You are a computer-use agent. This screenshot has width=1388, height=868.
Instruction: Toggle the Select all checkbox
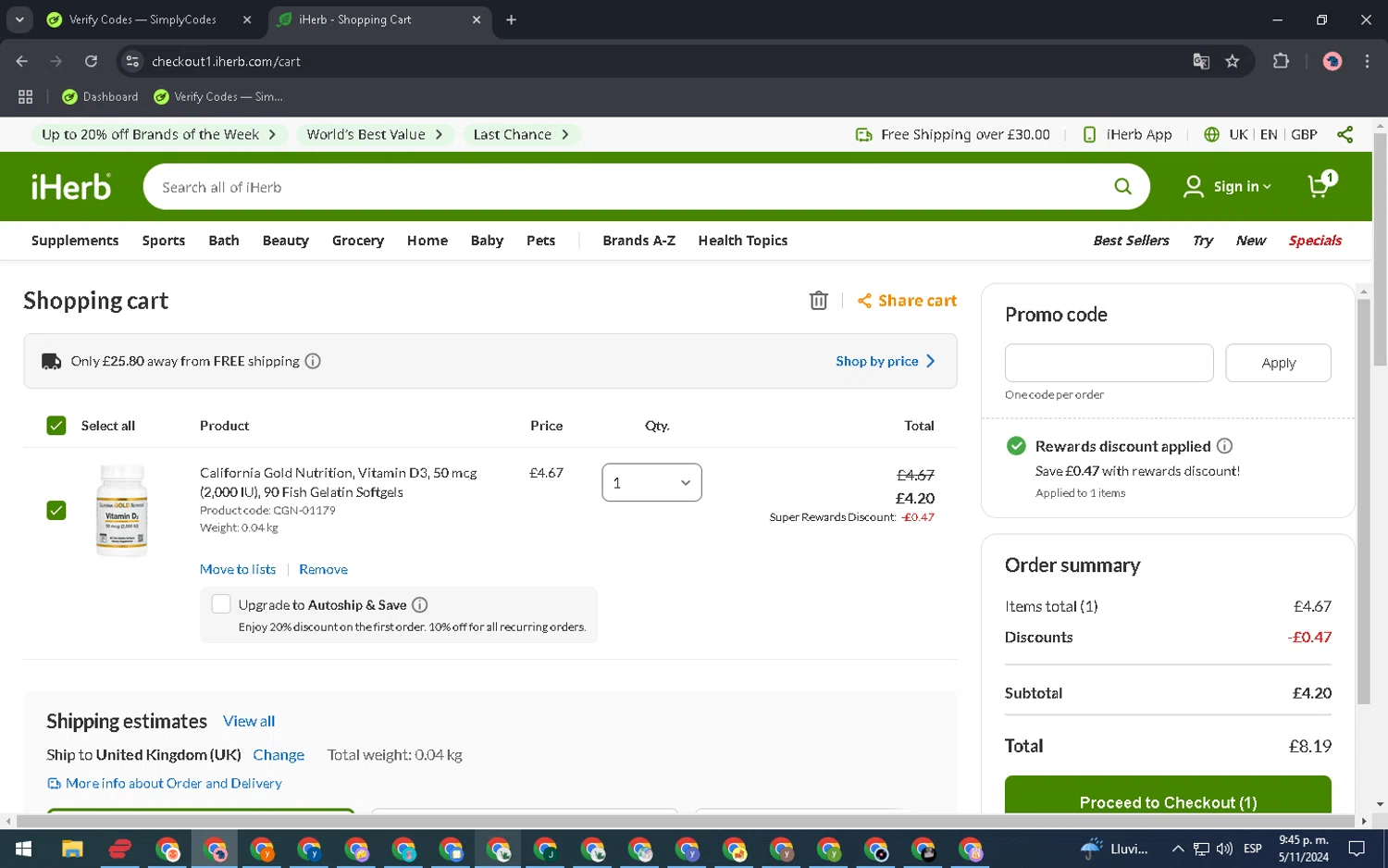coord(56,426)
